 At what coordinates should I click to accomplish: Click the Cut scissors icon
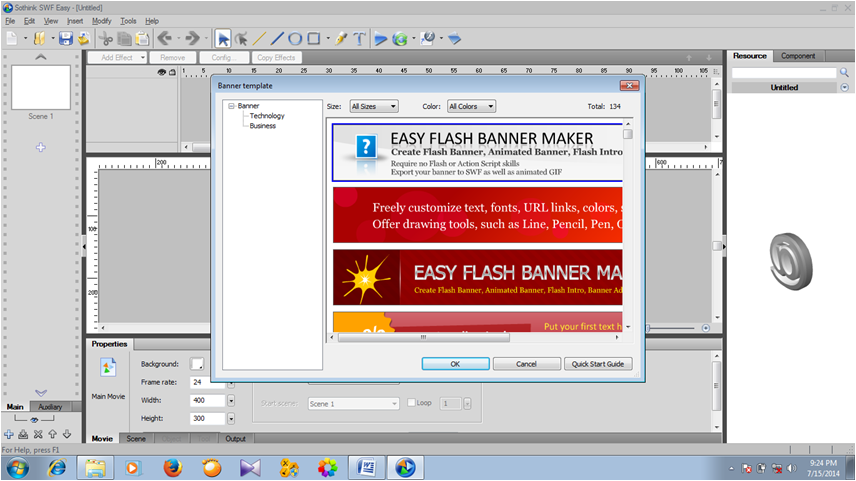[x=107, y=39]
